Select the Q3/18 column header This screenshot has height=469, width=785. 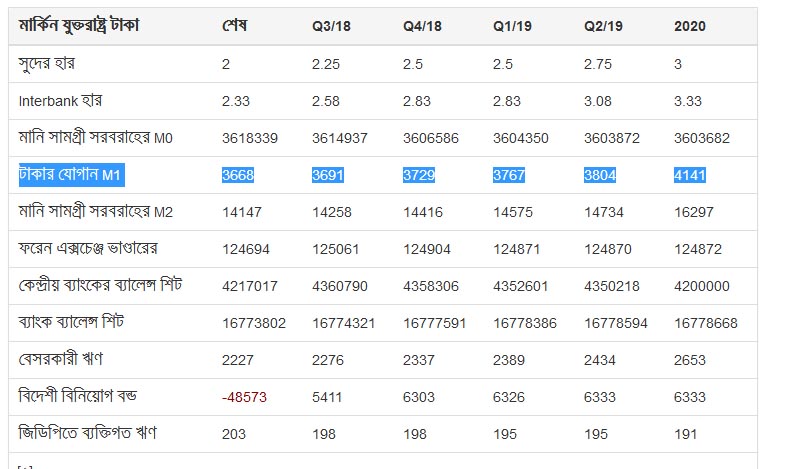pos(331,26)
